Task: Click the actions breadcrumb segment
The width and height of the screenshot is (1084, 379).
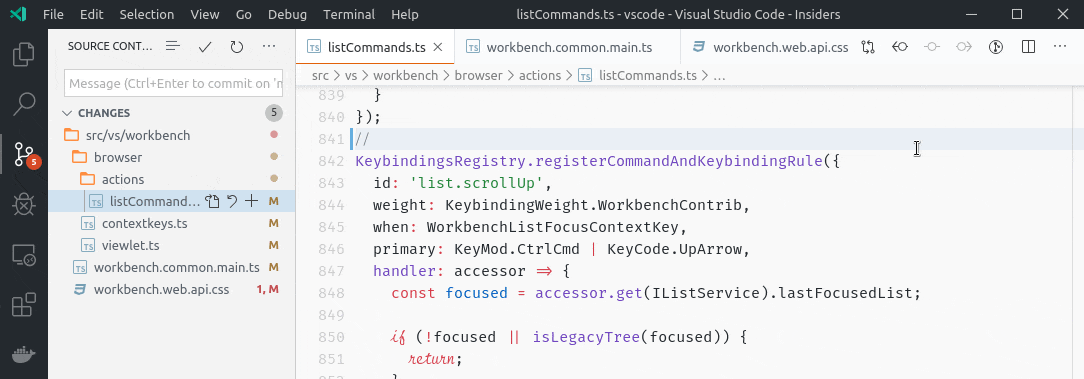Action: (x=541, y=75)
